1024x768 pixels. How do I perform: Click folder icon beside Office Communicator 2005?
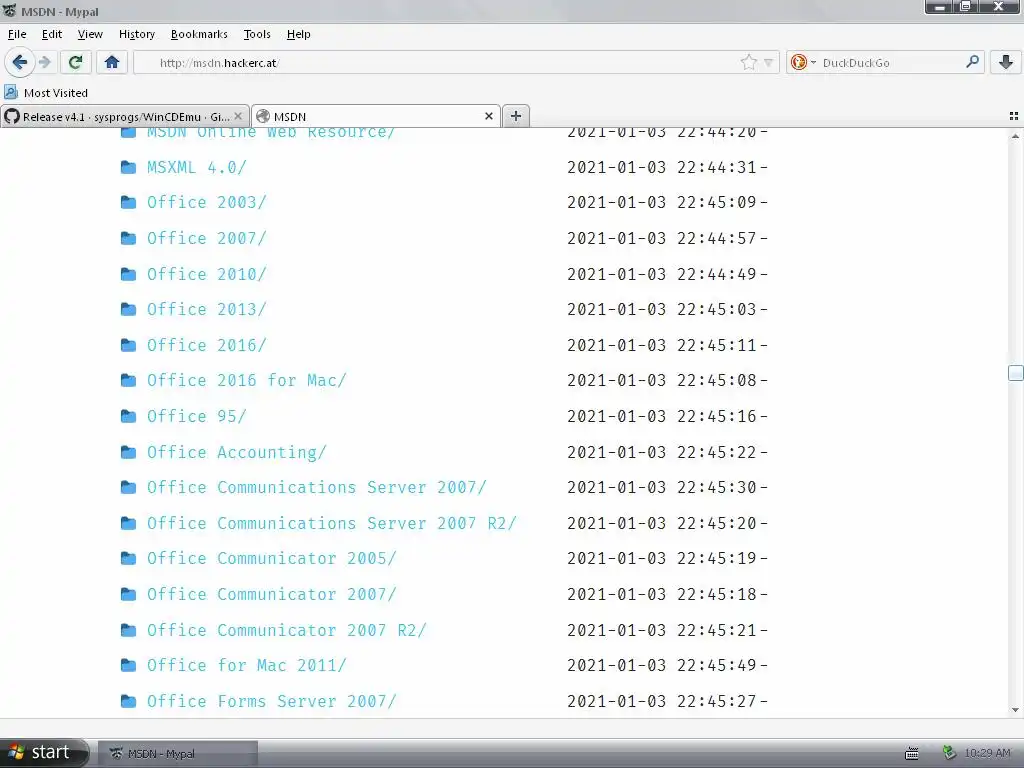coord(129,558)
